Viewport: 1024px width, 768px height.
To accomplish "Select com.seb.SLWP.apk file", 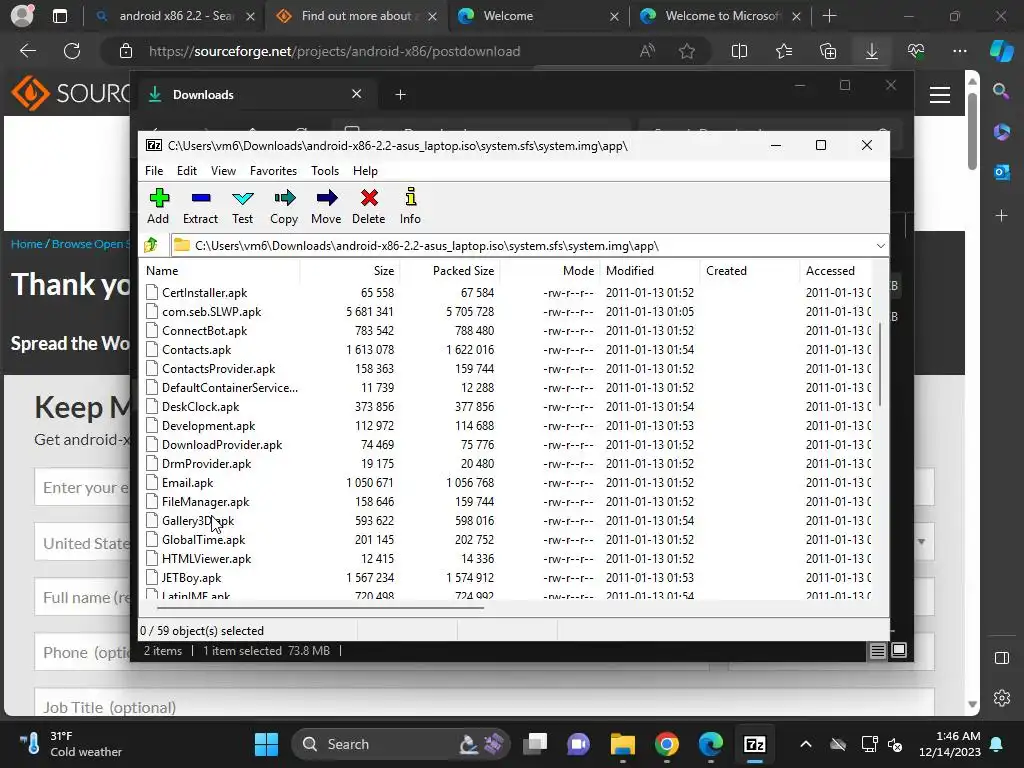I will (x=212, y=312).
